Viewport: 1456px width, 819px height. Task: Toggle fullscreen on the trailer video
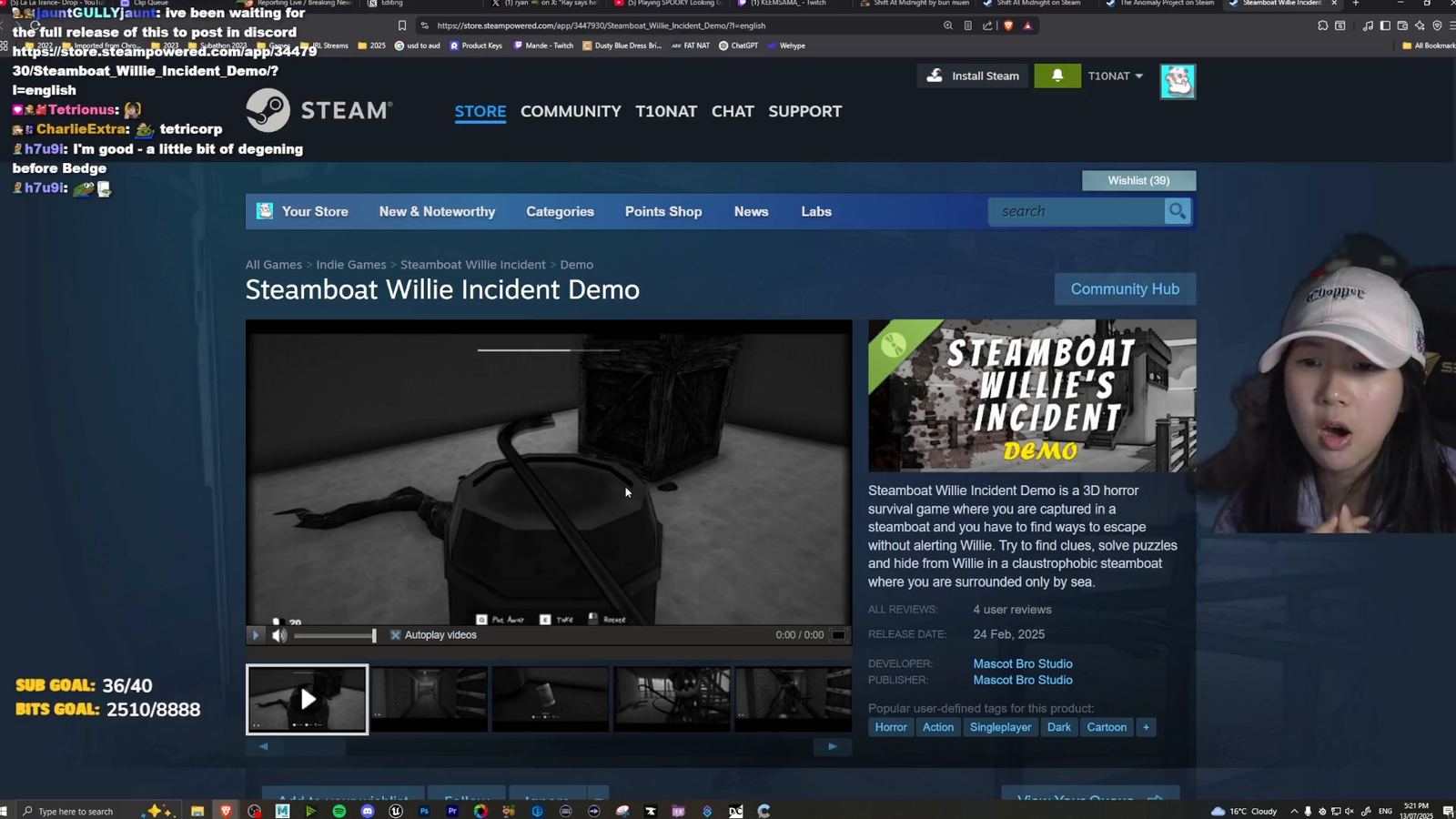[x=839, y=635]
